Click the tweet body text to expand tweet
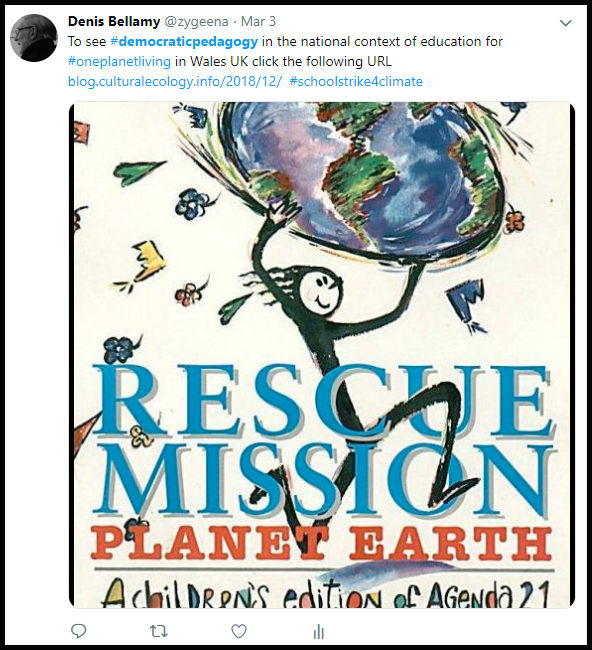Screen dimensions: 592x650 coord(285,51)
